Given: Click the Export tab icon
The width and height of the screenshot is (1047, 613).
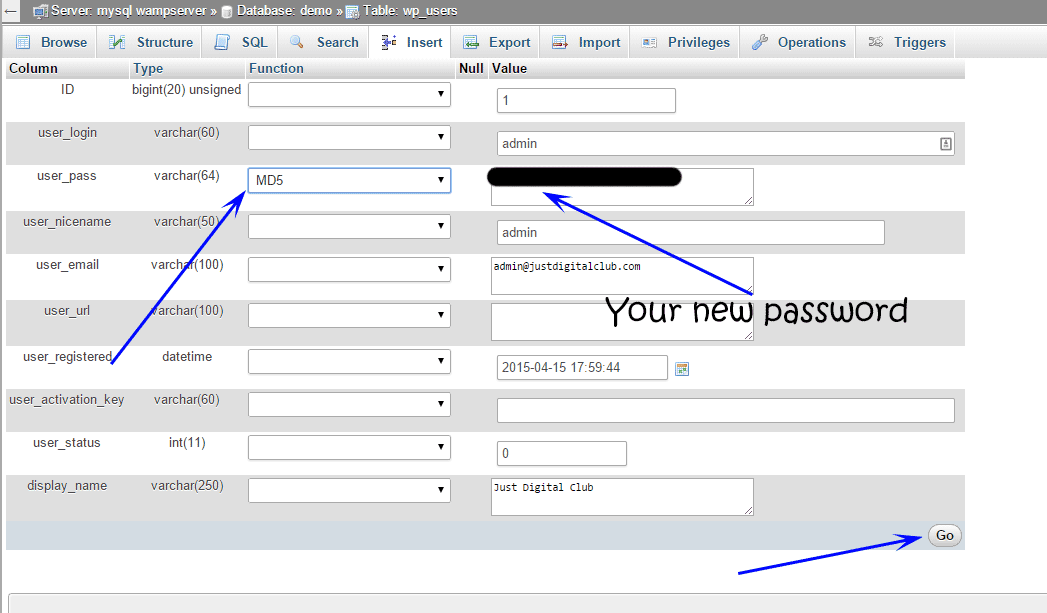Looking at the screenshot, I should (471, 42).
